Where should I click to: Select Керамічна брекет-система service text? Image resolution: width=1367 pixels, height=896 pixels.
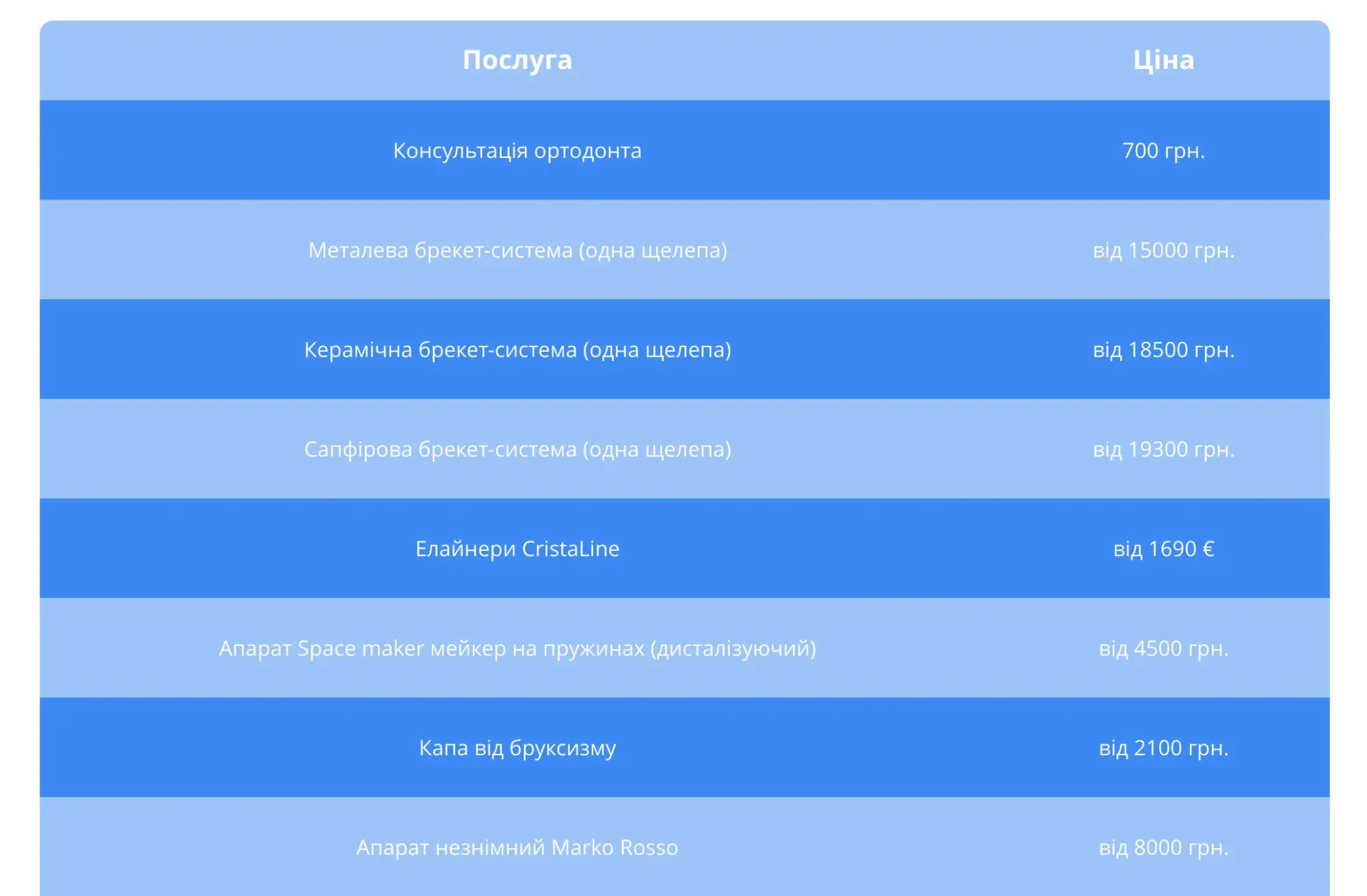[x=517, y=350]
